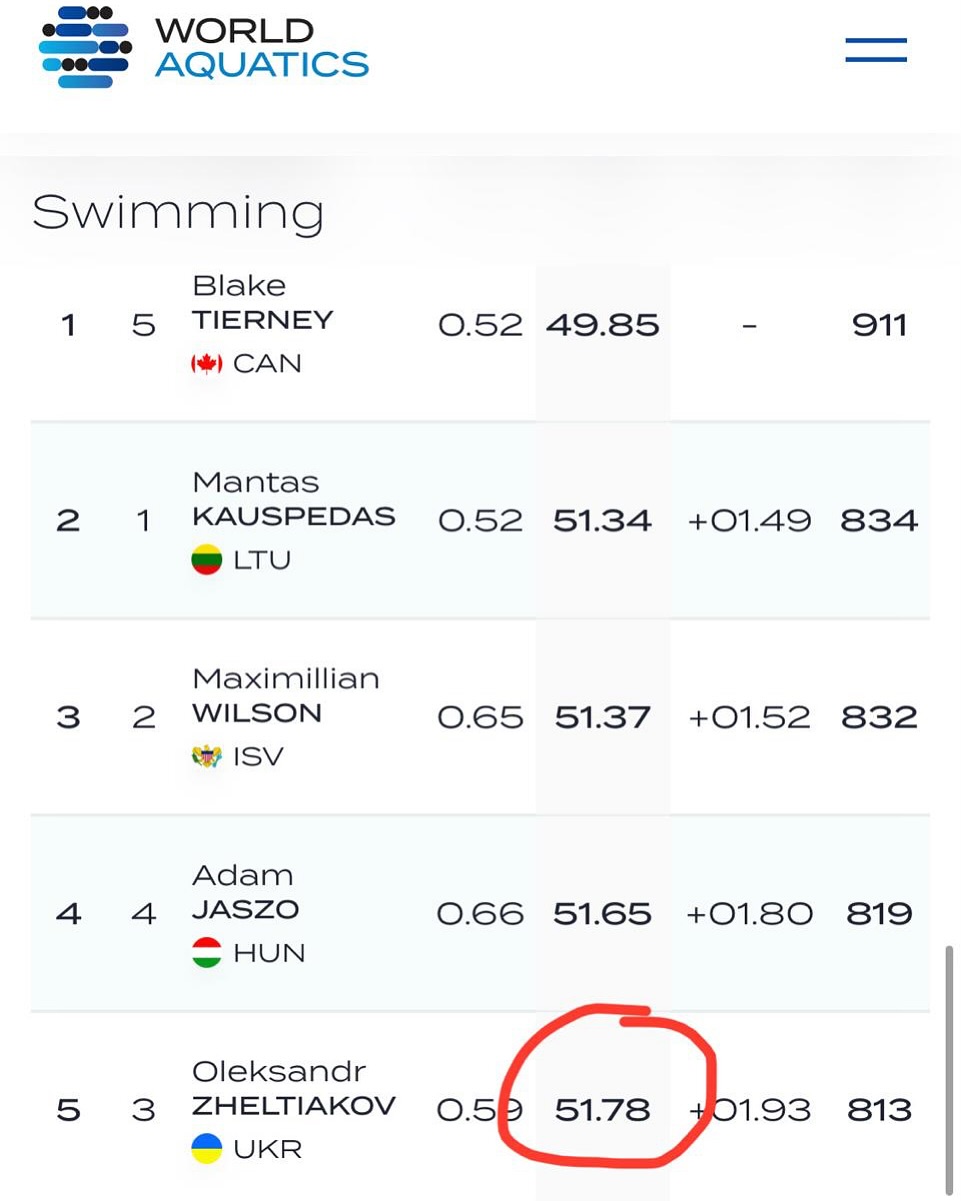Open Blake TIERNEY athlete link
The height and width of the screenshot is (1201, 961).
pyautogui.click(x=263, y=303)
